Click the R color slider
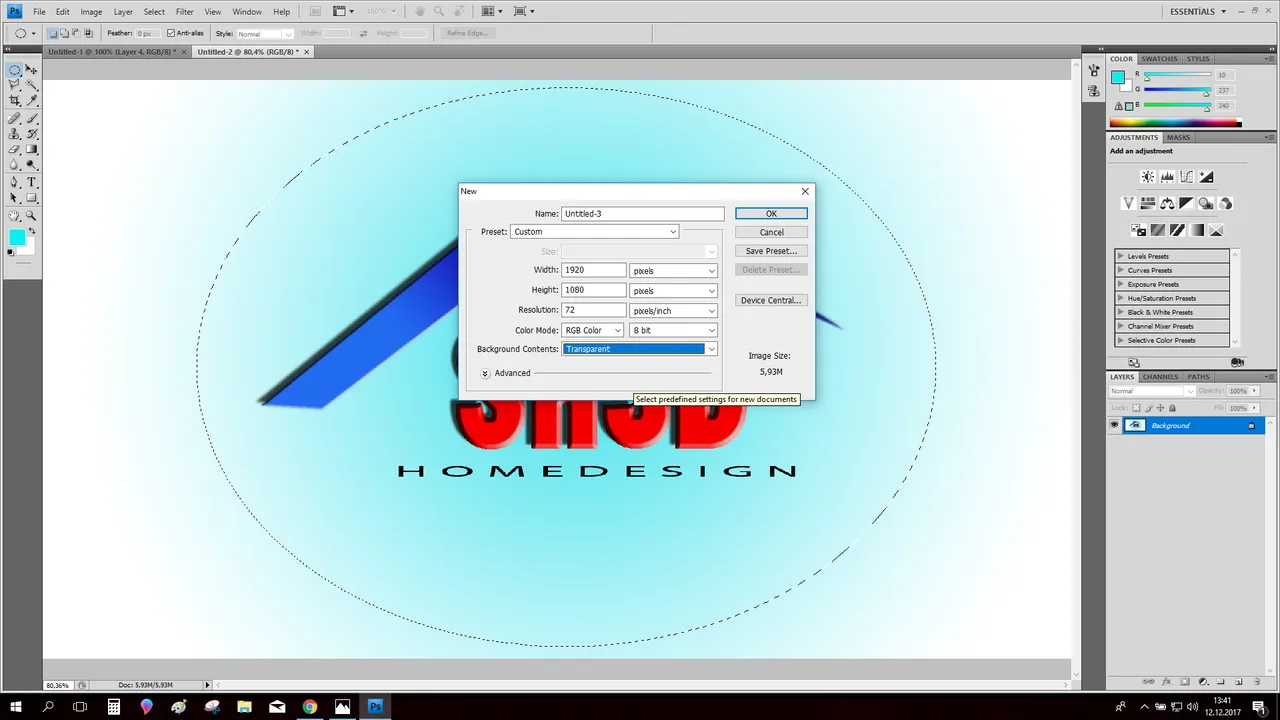Screen dimensions: 1280x720 click(x=1178, y=76)
